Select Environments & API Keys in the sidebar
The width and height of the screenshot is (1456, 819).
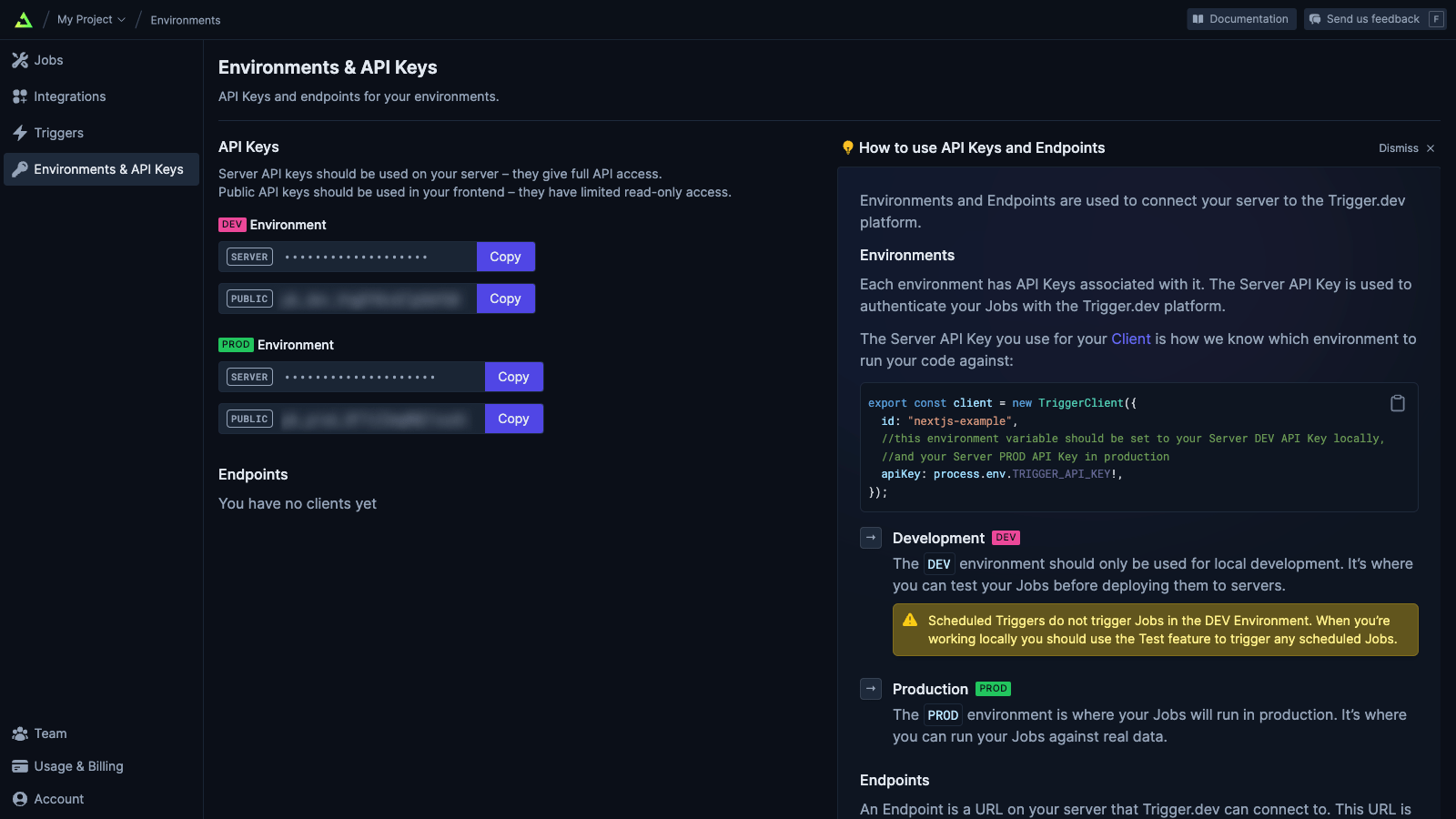(101, 169)
